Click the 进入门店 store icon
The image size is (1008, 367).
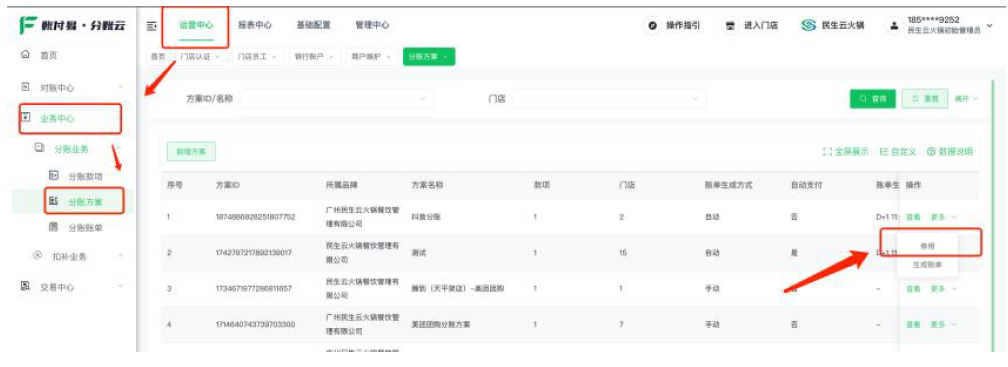[730, 26]
